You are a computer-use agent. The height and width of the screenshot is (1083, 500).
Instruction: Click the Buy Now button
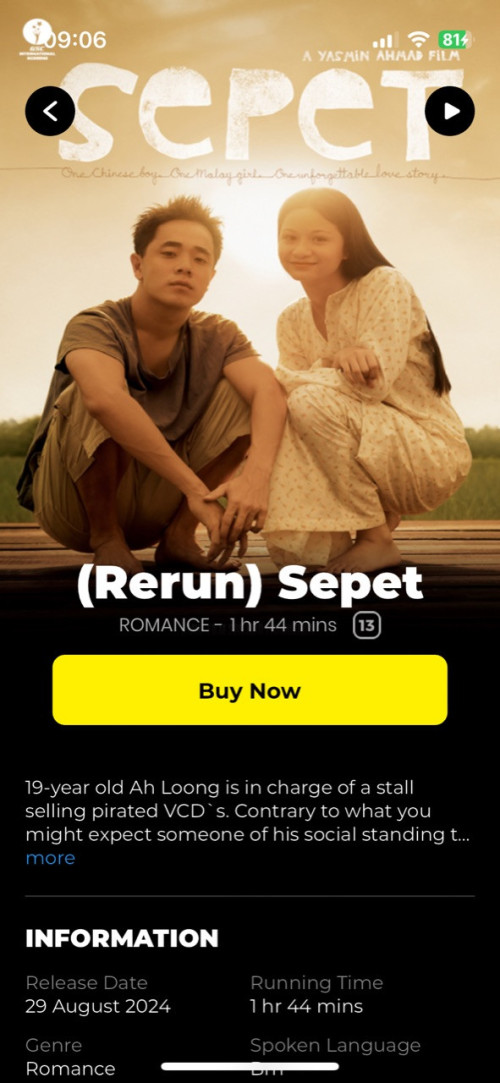point(250,690)
